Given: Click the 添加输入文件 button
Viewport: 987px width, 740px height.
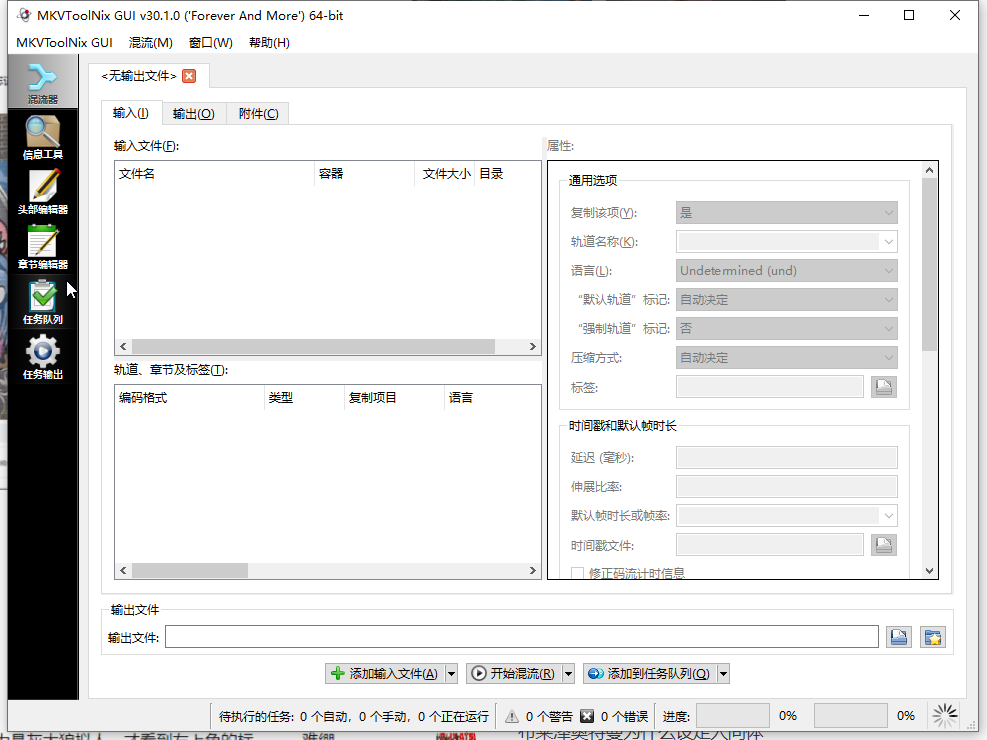Looking at the screenshot, I should tap(385, 673).
